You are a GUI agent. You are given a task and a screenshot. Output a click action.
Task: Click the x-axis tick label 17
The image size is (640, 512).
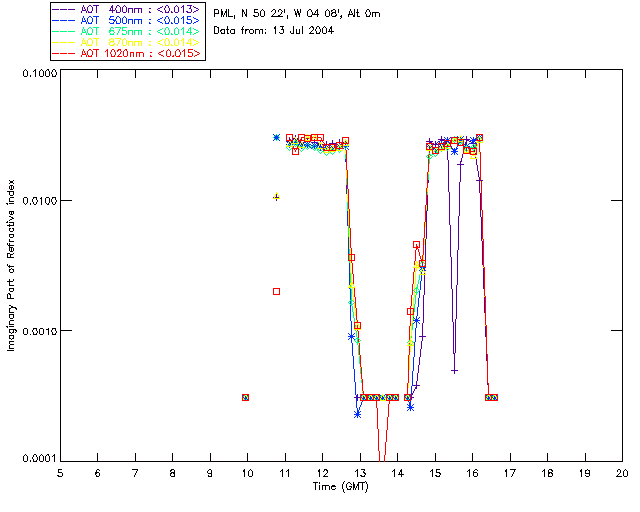click(510, 473)
